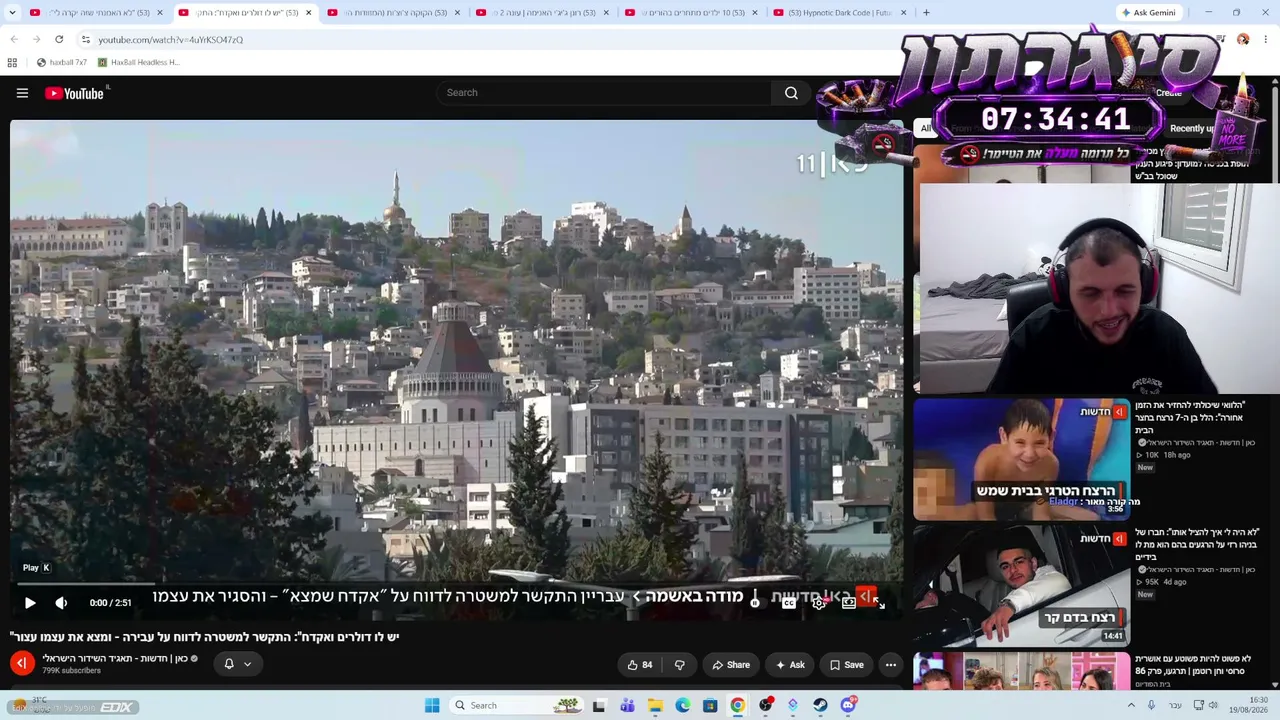The image size is (1280, 720).
Task: Open the more actions three-dot menu
Action: point(891,665)
